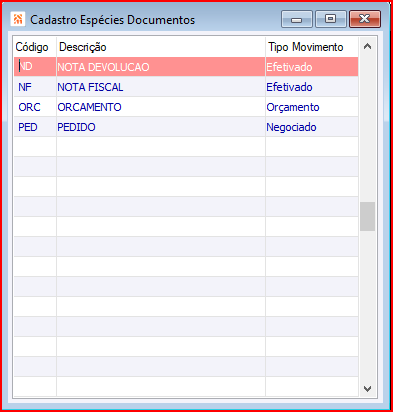This screenshot has height=412, width=393.
Task: Click the scrollbar down arrow
Action: pos(367,388)
